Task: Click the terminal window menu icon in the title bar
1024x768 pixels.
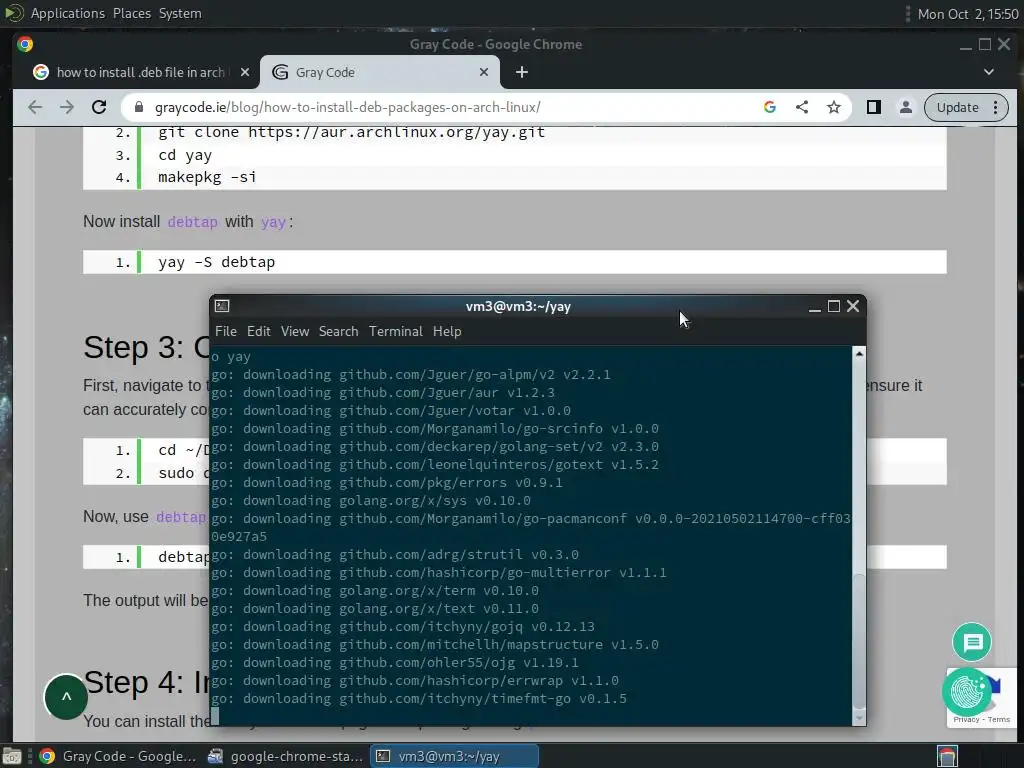Action: point(222,306)
